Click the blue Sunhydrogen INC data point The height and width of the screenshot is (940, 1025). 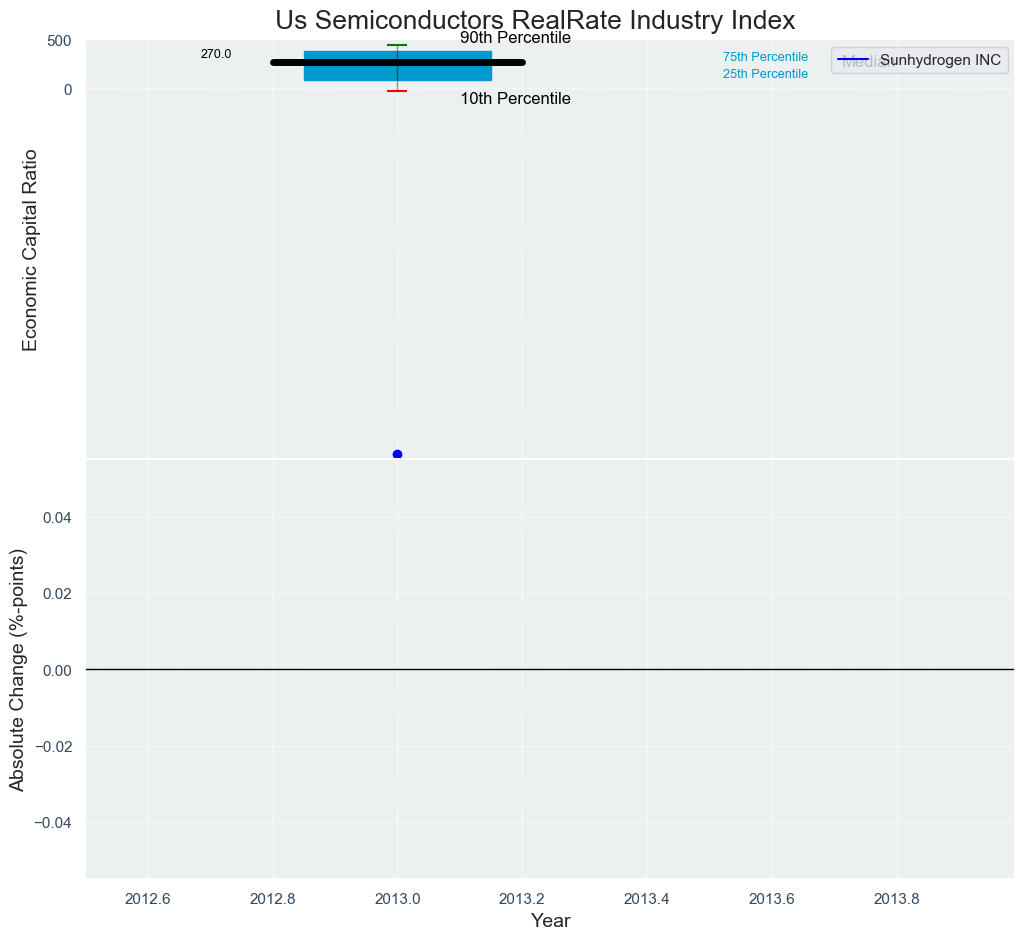397,454
